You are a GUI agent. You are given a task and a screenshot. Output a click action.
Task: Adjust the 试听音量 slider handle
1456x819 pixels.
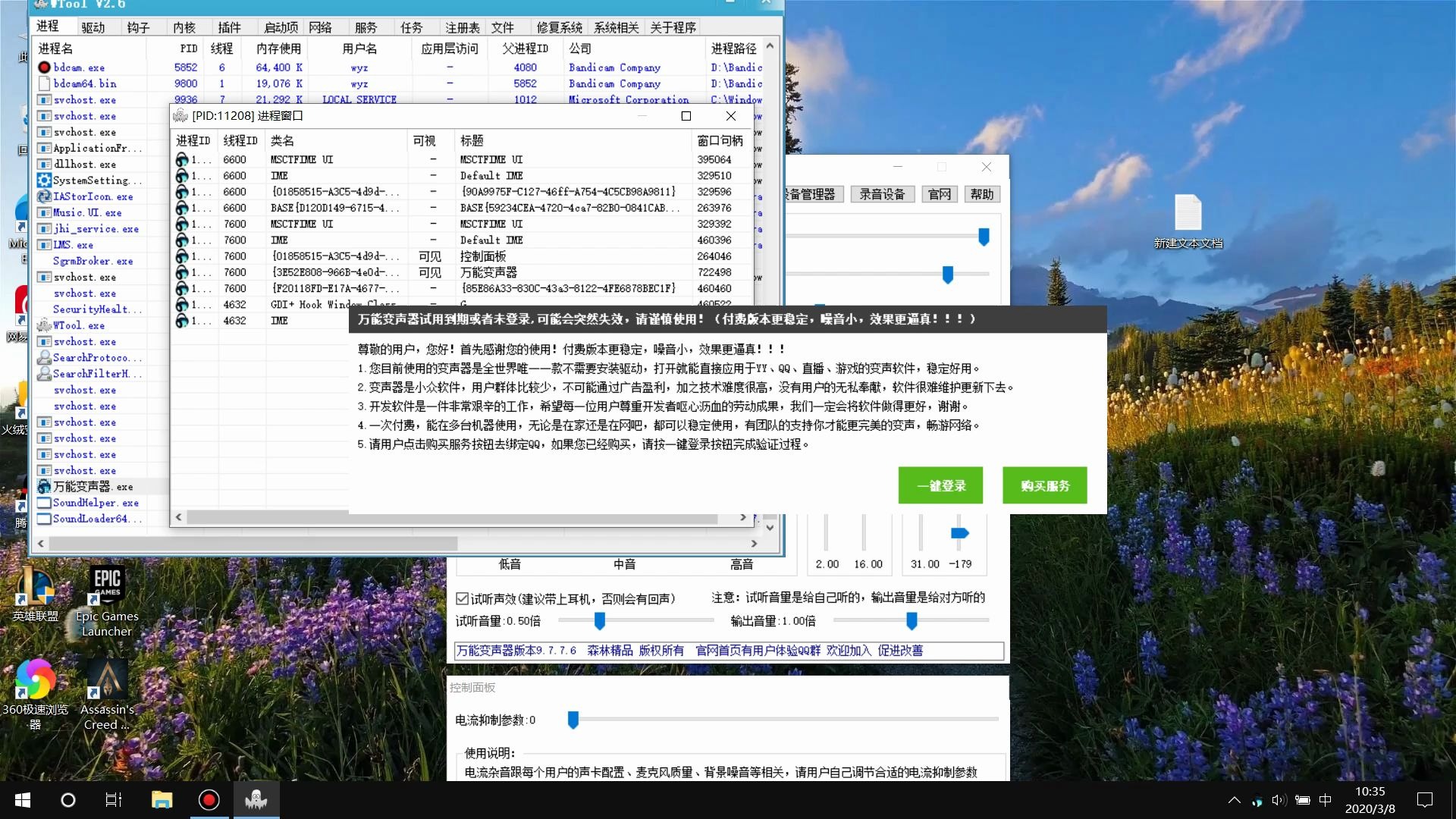600,621
